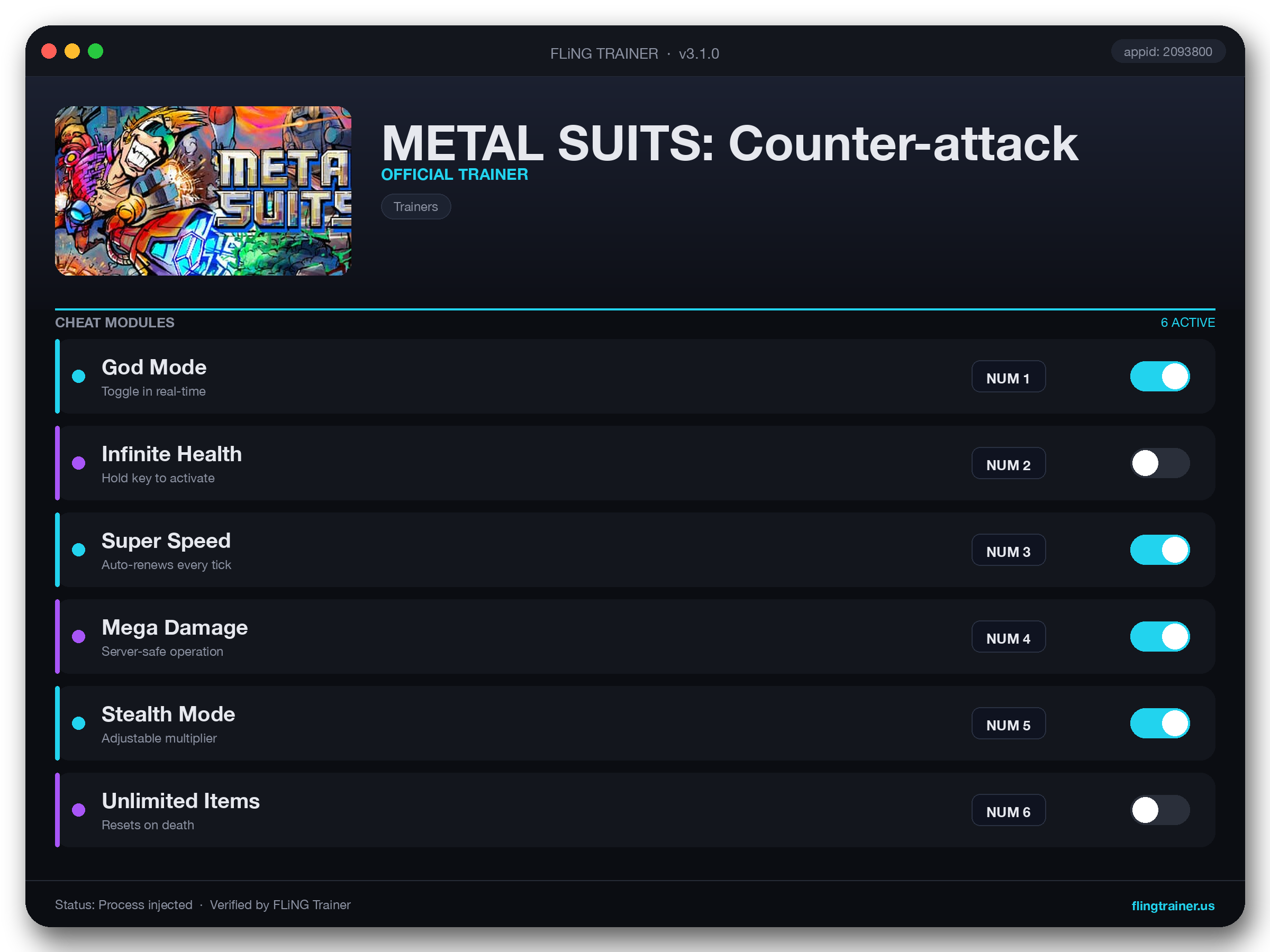The width and height of the screenshot is (1270, 952).
Task: Click the NUM 5 hotkey button
Action: pyautogui.click(x=1008, y=724)
